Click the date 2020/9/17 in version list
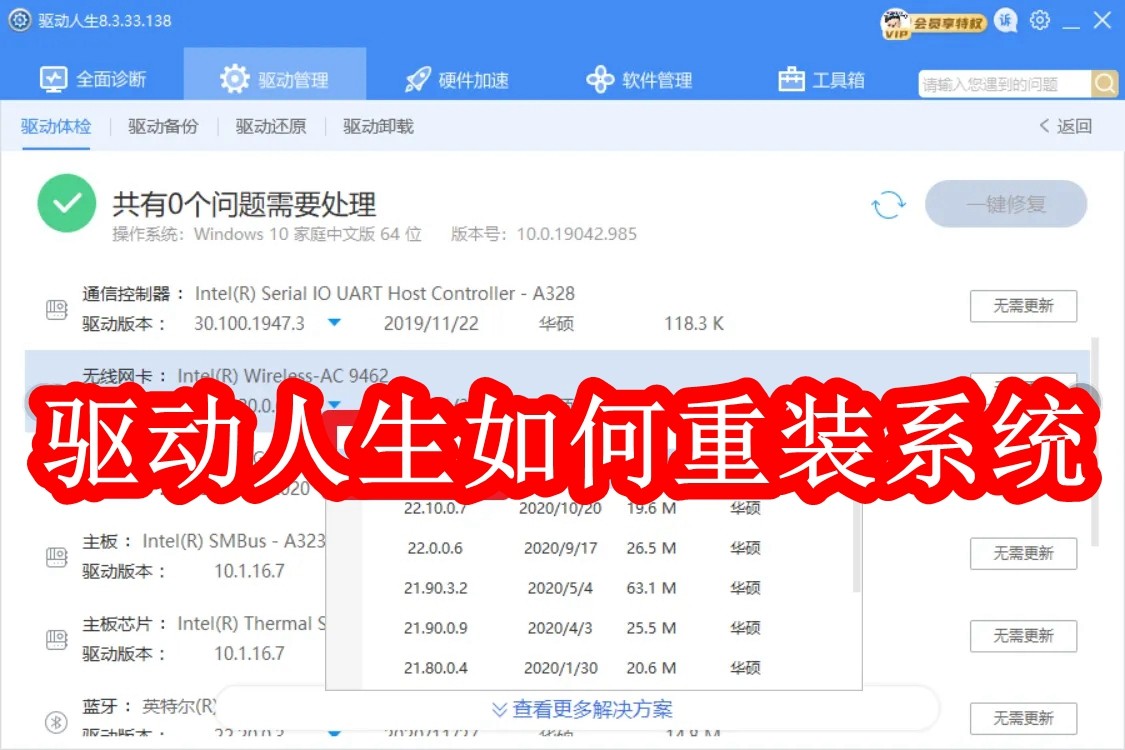 pos(560,548)
